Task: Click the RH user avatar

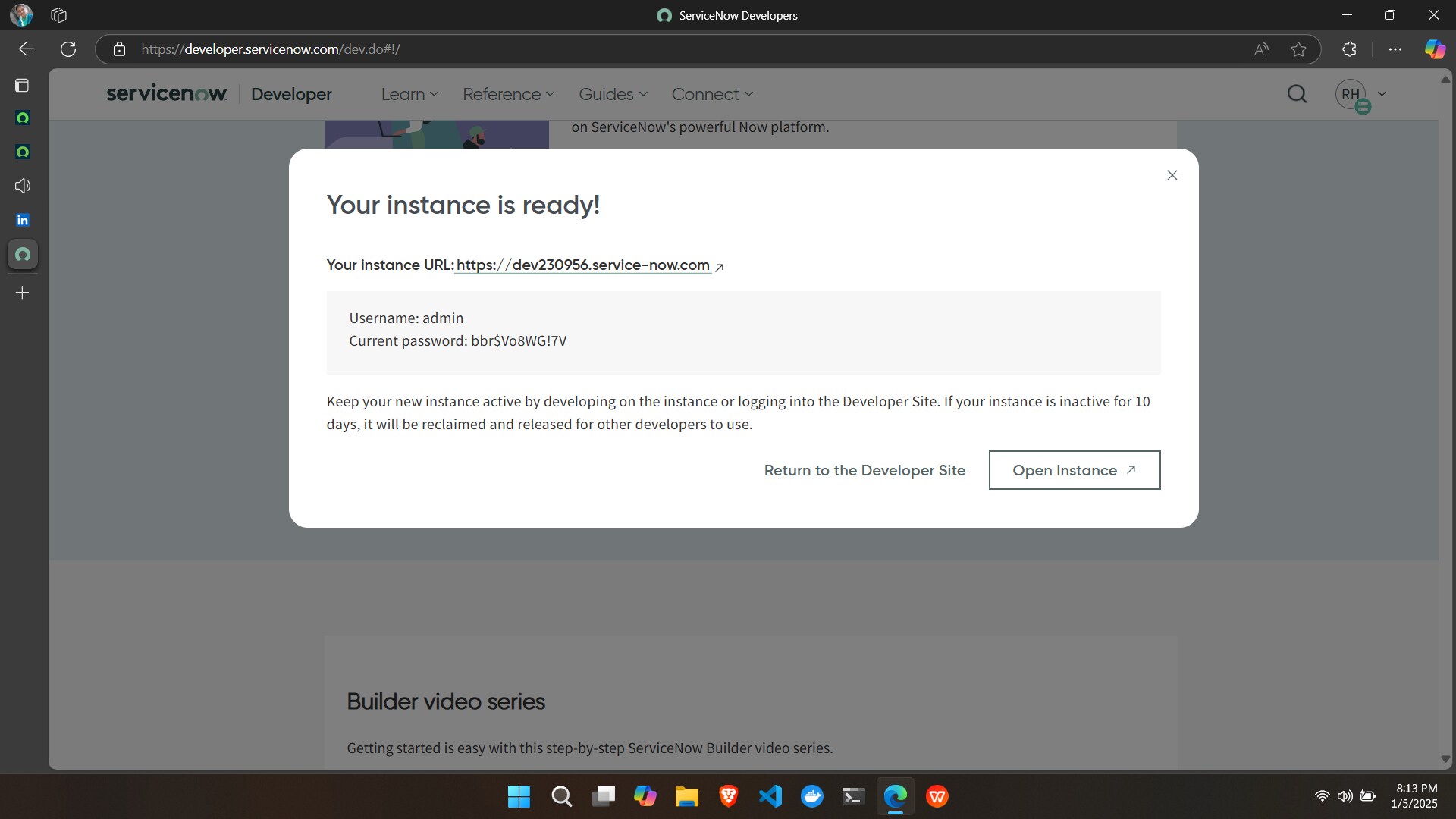Action: 1351,95
